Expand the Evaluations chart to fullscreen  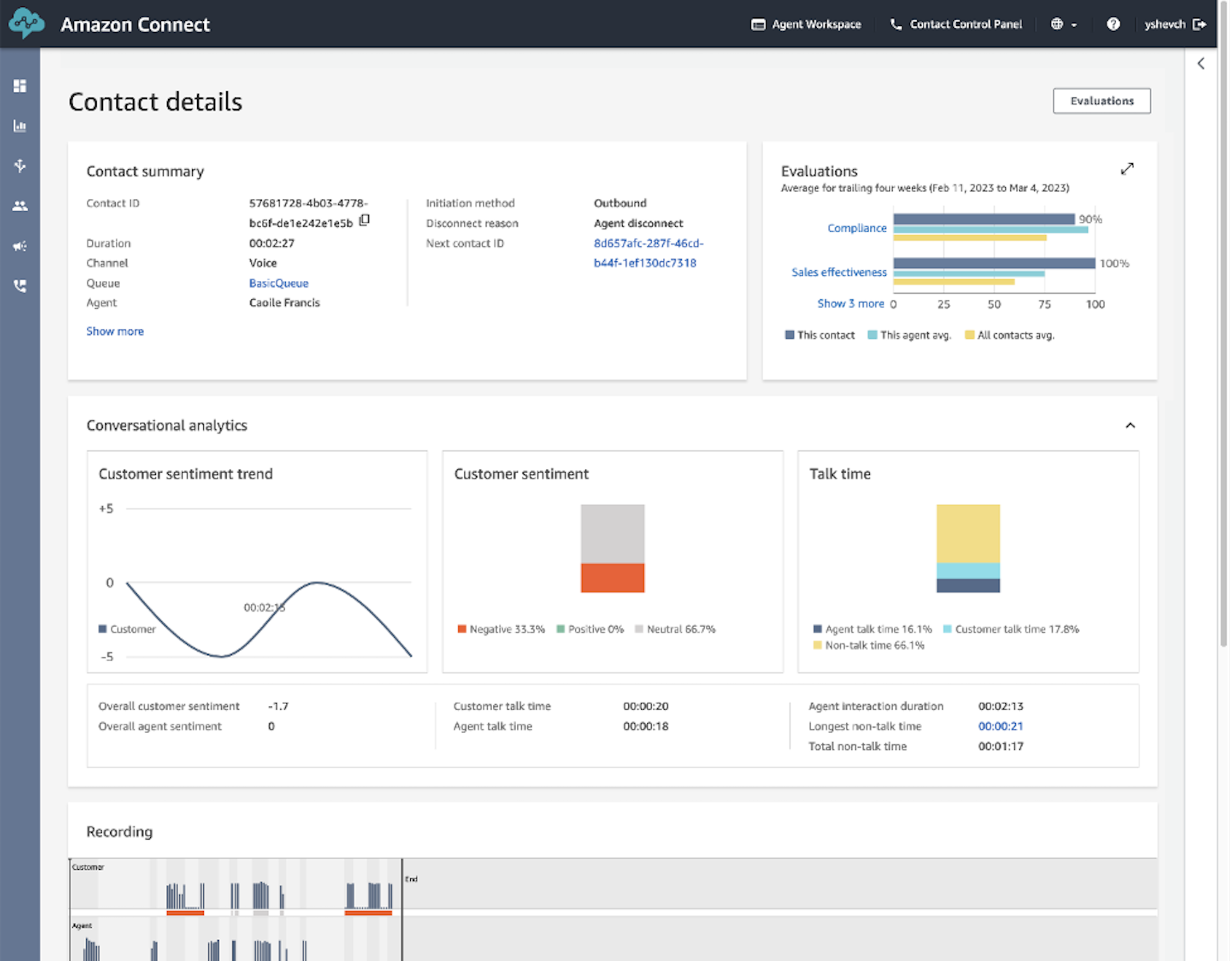coord(1127,169)
